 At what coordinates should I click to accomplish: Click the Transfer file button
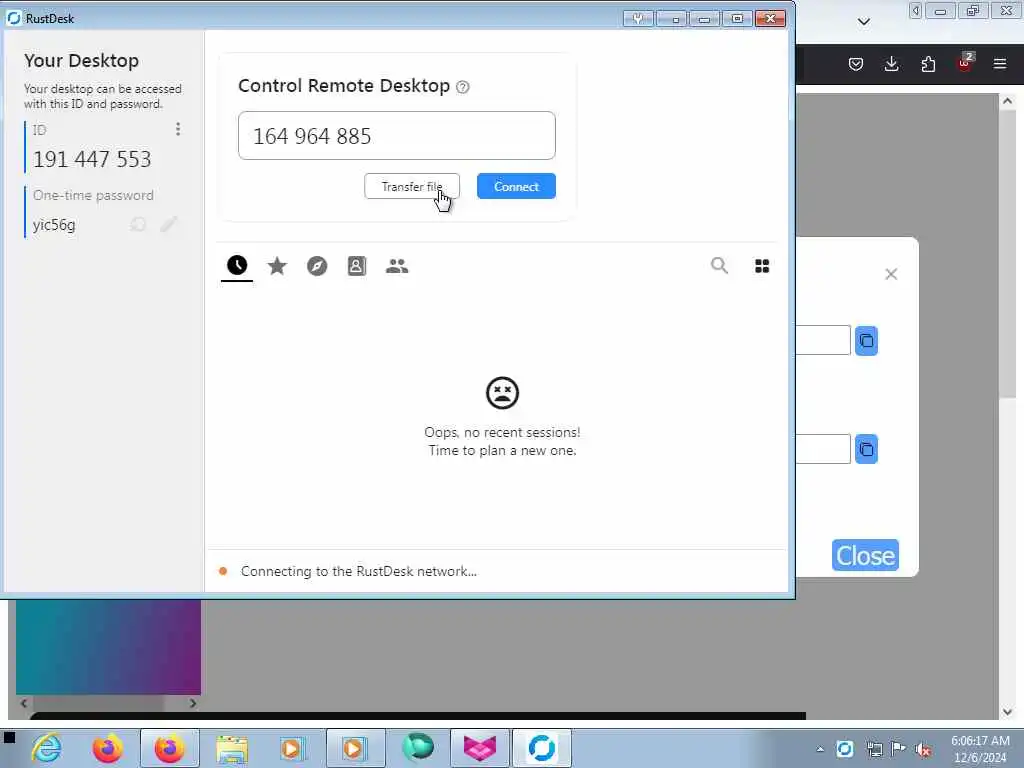[412, 186]
